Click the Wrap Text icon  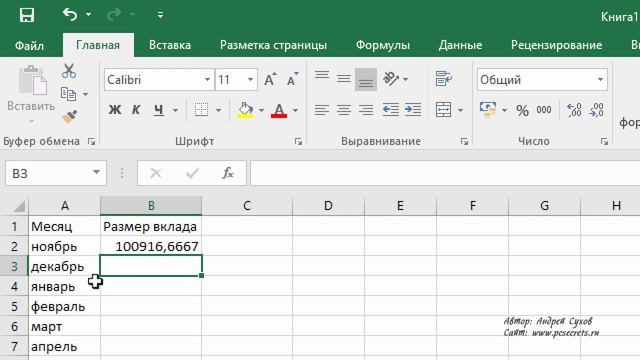443,79
